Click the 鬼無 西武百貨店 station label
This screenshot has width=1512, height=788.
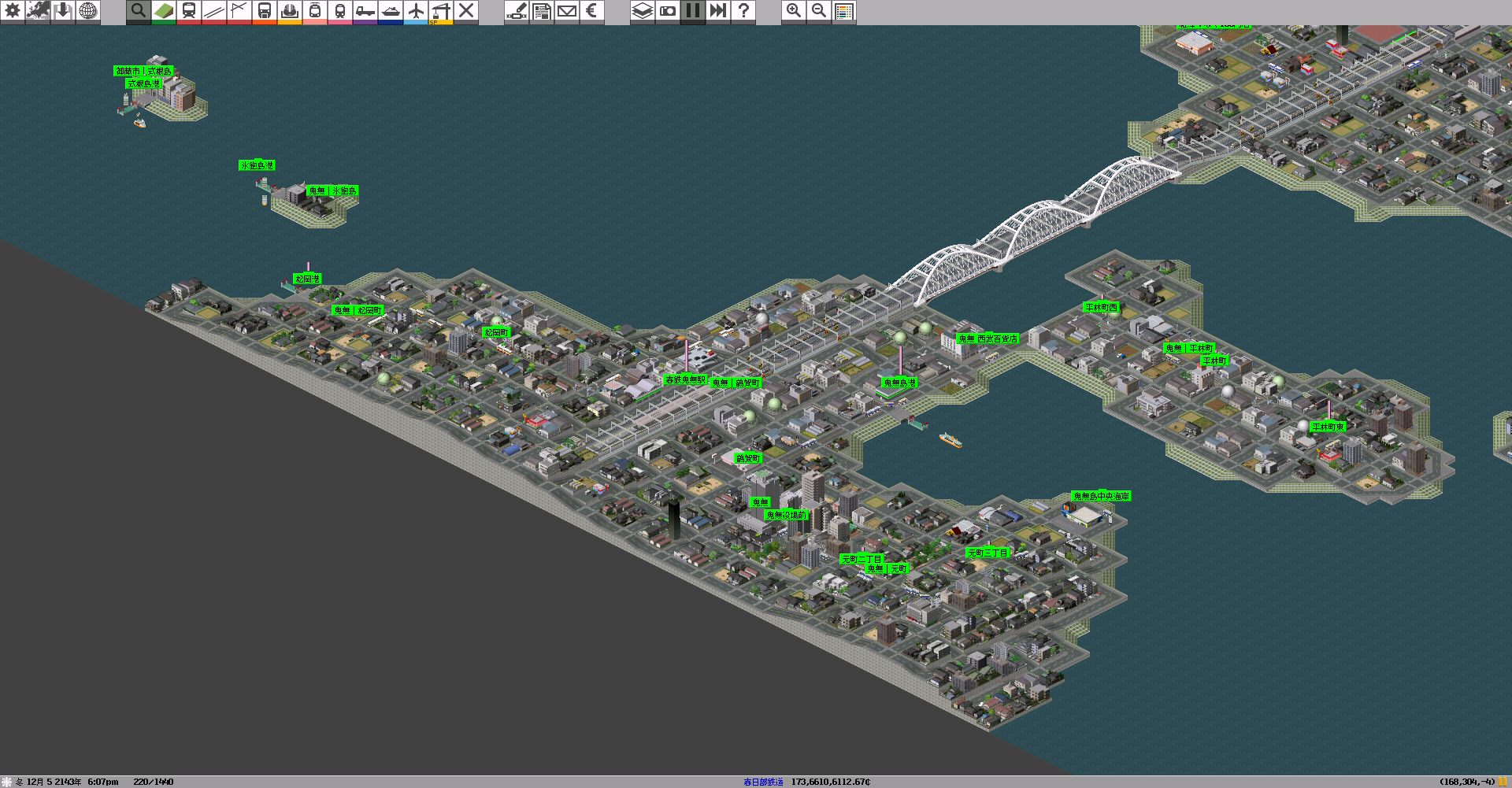click(988, 339)
